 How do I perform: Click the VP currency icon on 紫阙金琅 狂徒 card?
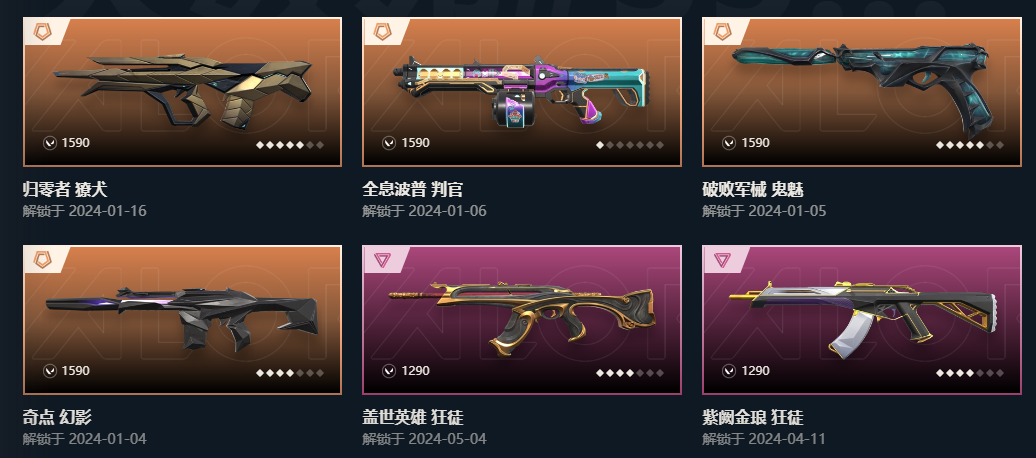point(729,371)
